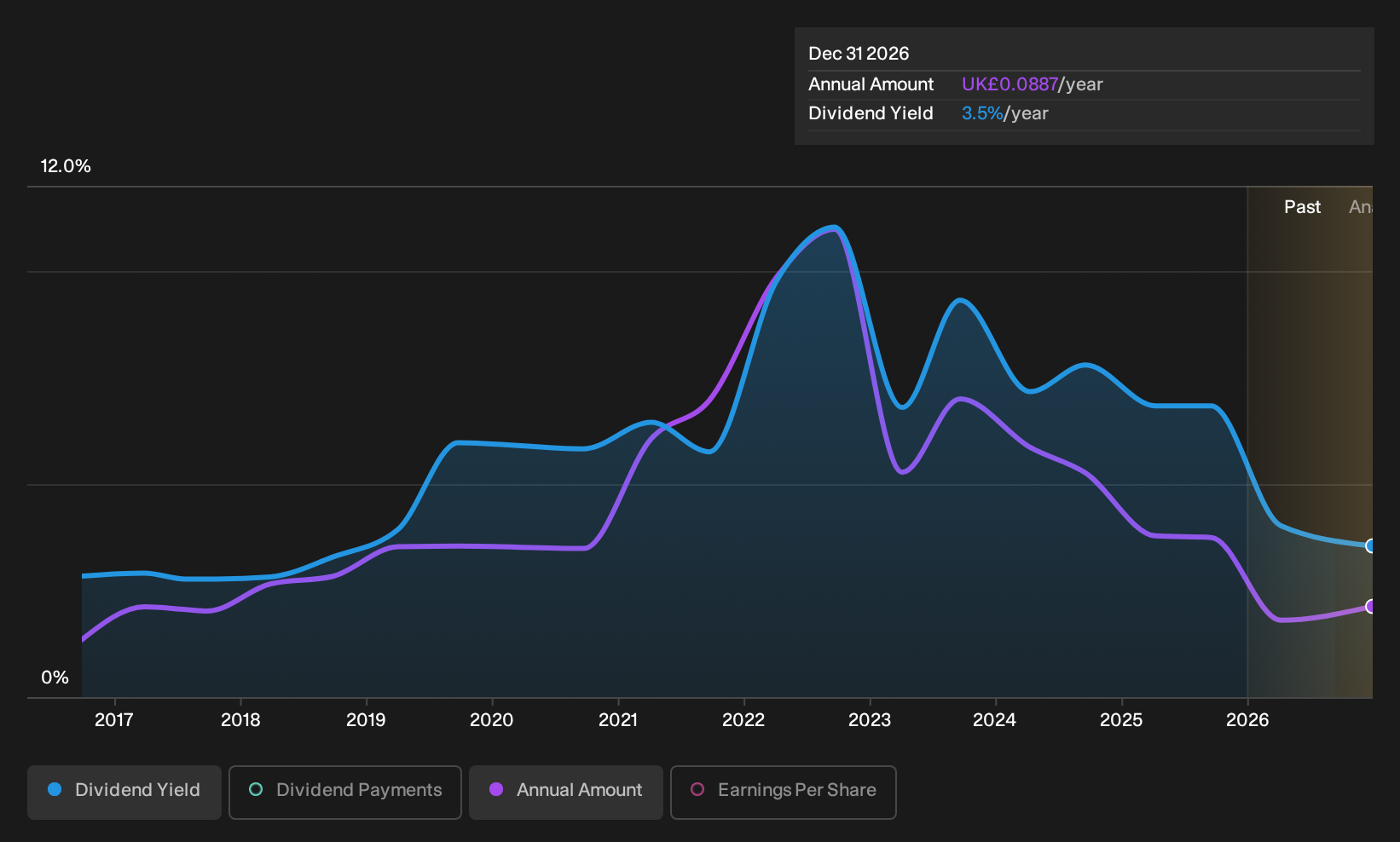
Task: Click the purple Annual Amount legend dot
Action: pyautogui.click(x=496, y=789)
